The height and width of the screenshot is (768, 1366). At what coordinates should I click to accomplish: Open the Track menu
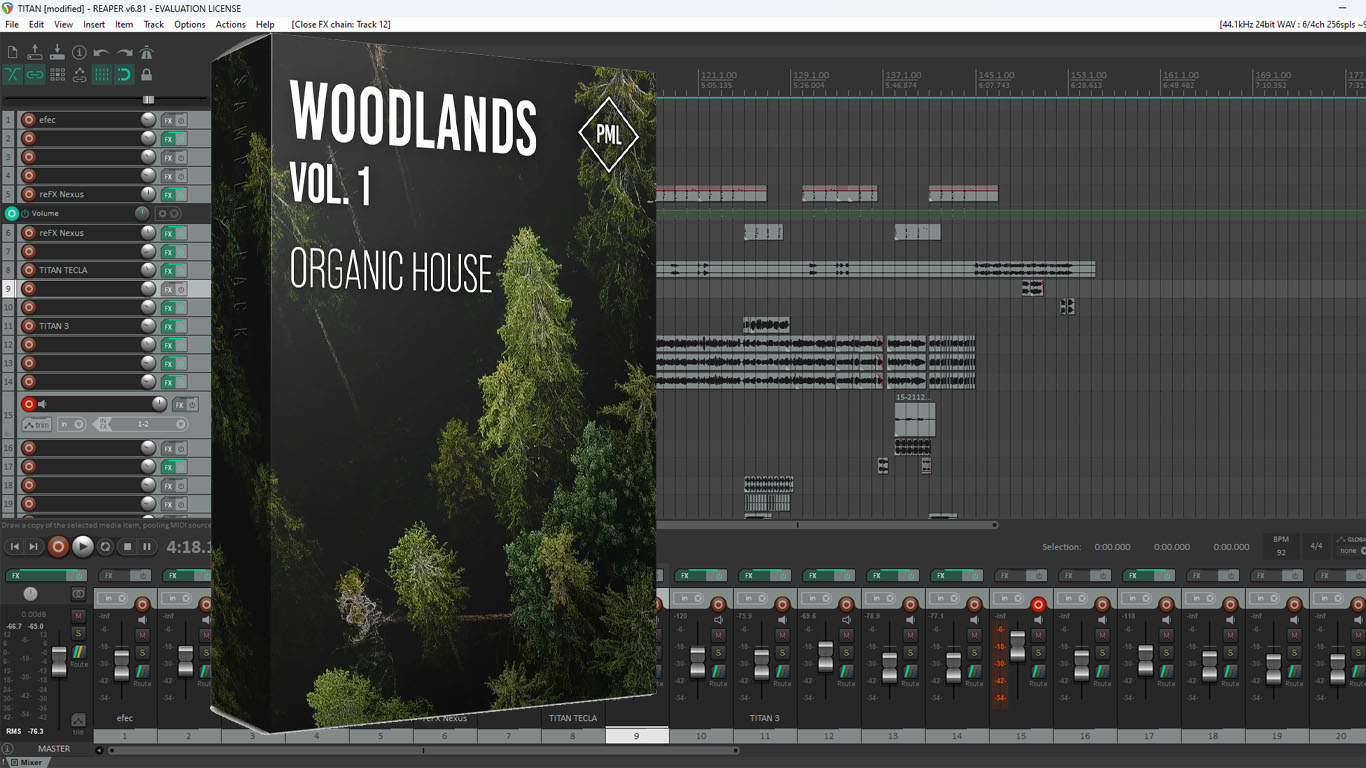click(154, 24)
